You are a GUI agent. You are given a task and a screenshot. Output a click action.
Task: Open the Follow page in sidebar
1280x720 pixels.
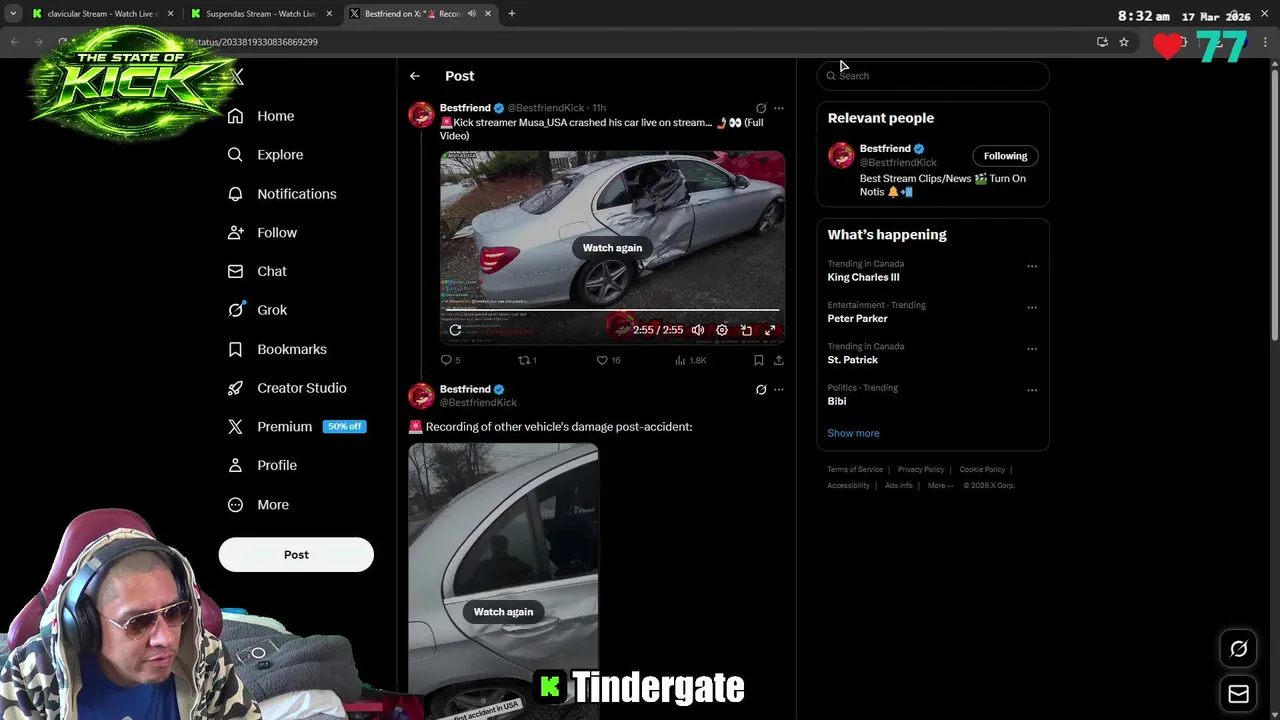click(262, 233)
